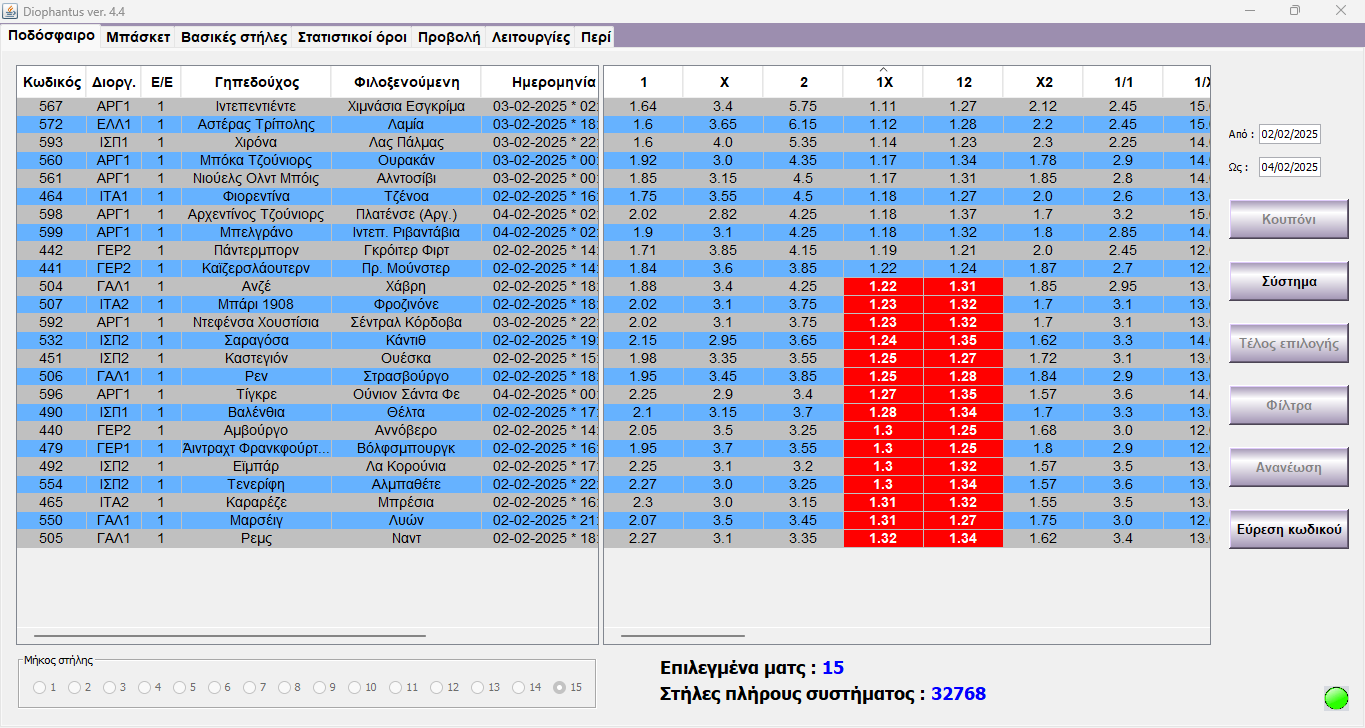
Task: Switch to the Προβολή tab
Action: (x=448, y=37)
